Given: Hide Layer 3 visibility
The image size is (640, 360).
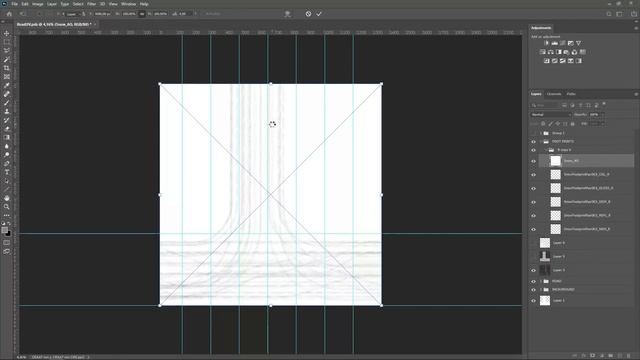Looking at the screenshot, I should pos(533,270).
